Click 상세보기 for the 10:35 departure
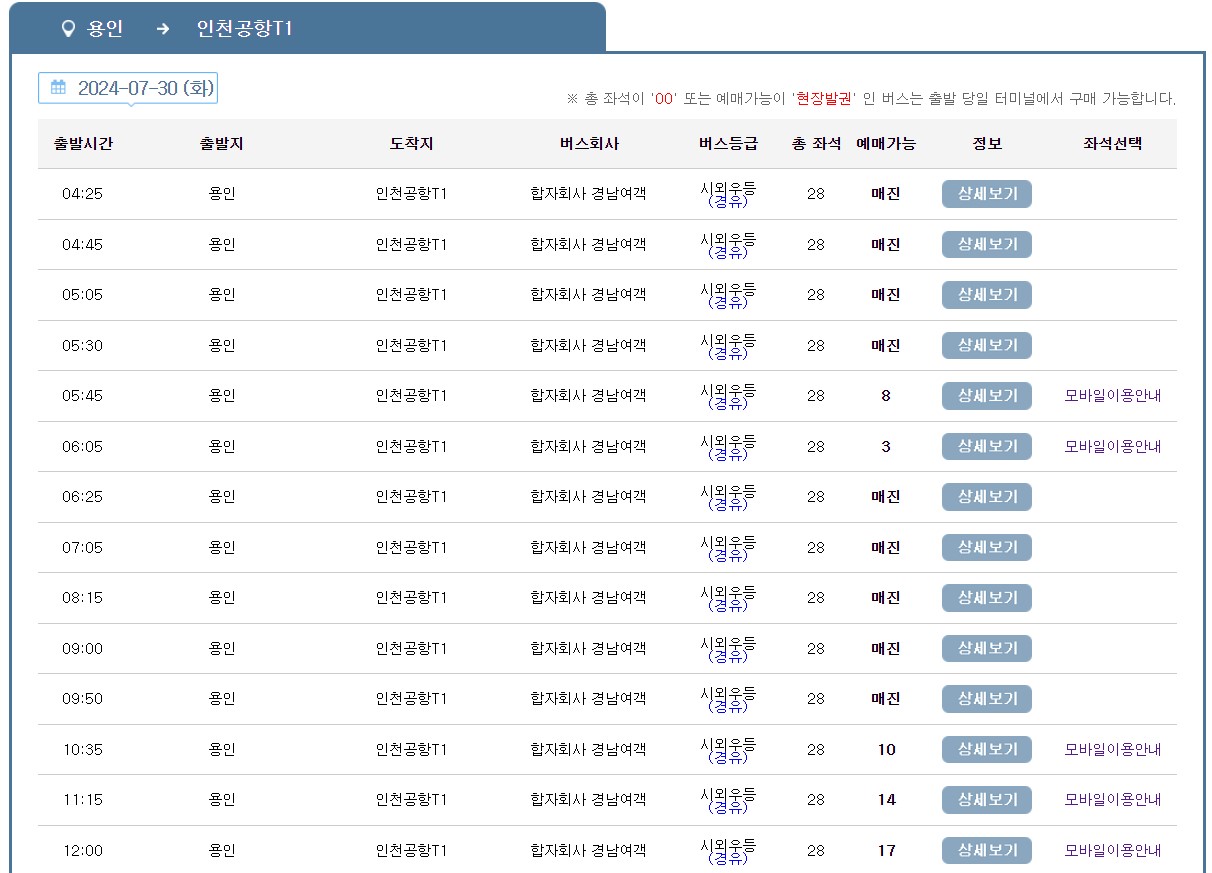The height and width of the screenshot is (873, 1212). tap(986, 749)
